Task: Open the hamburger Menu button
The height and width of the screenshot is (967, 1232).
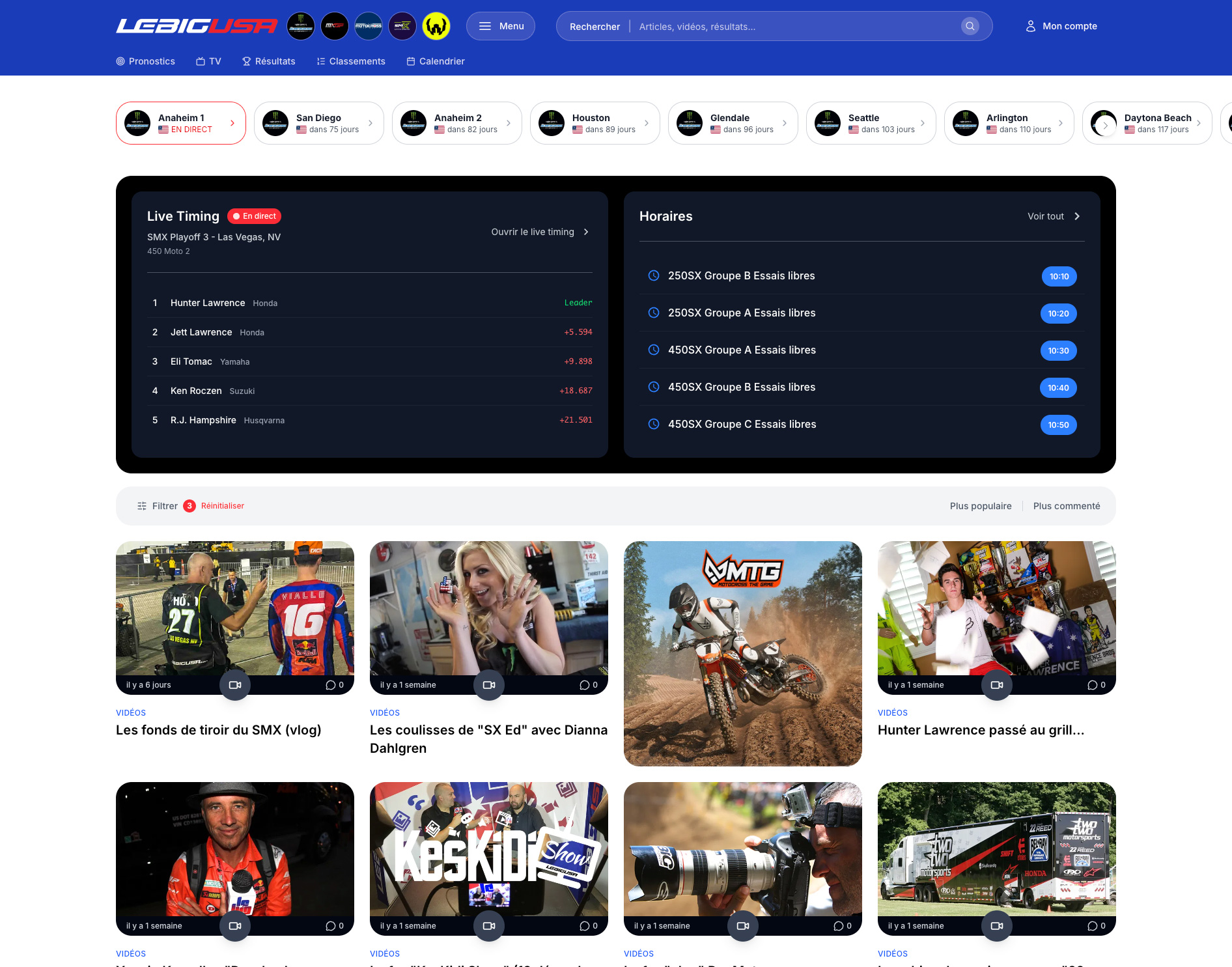Action: point(501,26)
